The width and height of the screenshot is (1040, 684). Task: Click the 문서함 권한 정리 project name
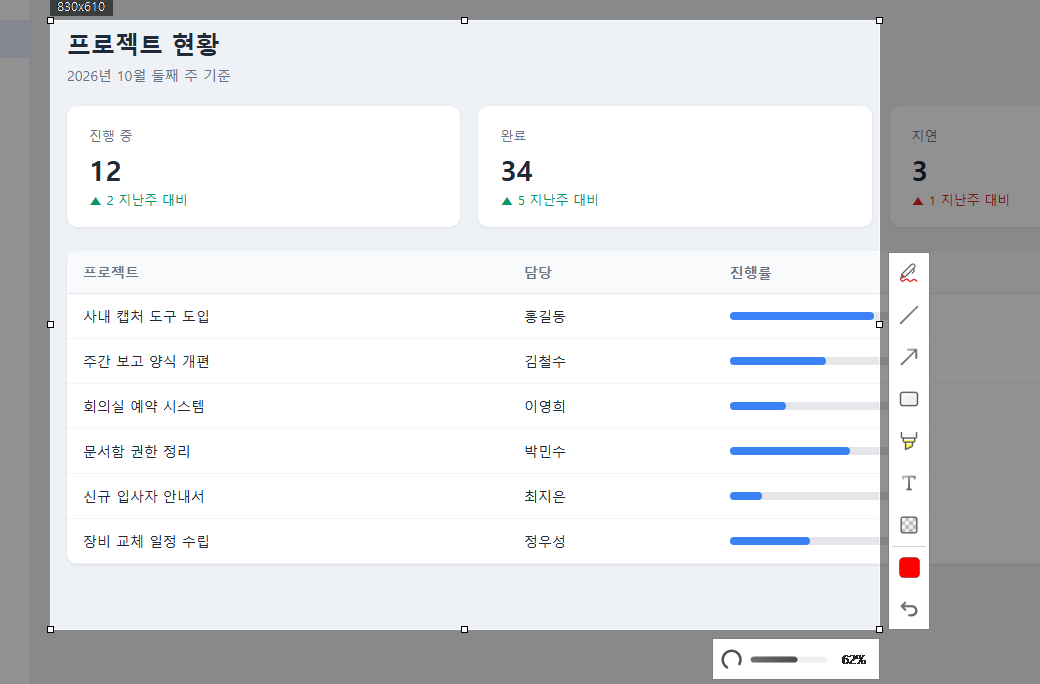coord(137,451)
